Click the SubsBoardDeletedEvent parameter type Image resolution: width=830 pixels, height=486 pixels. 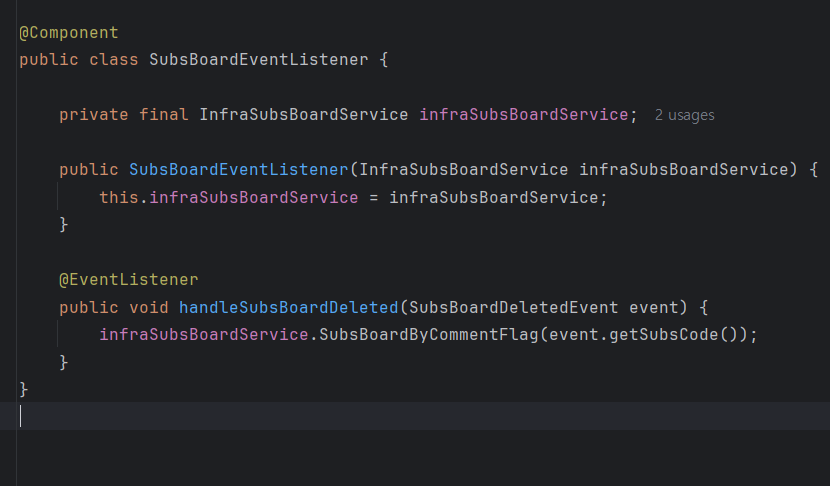click(513, 307)
